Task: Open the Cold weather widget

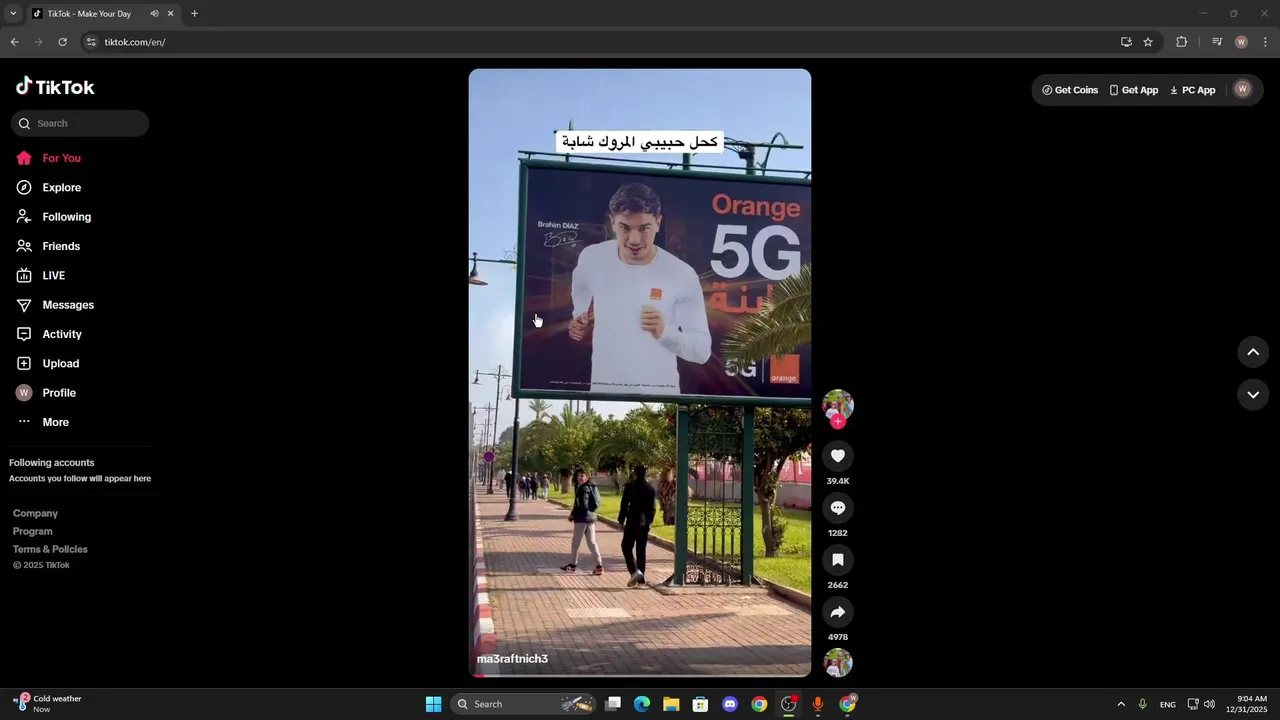Action: click(48, 704)
